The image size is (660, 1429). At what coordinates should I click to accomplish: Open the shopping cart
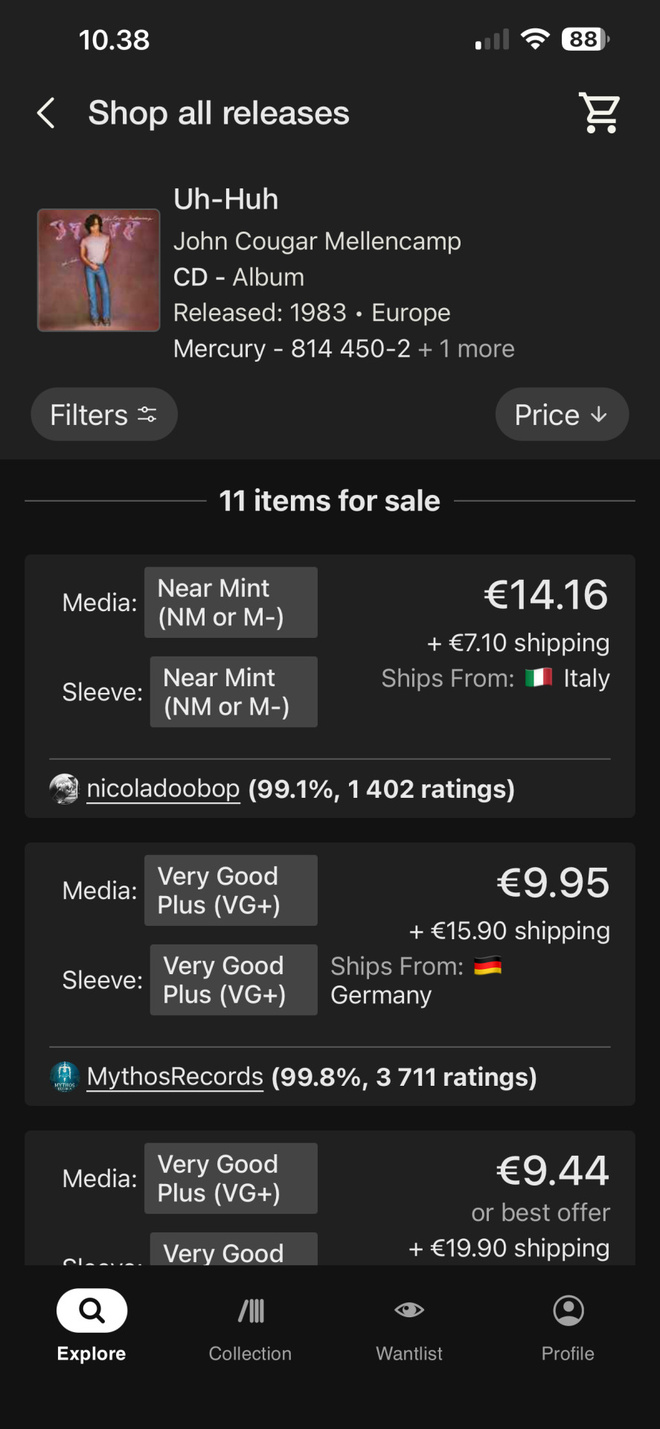click(x=600, y=113)
